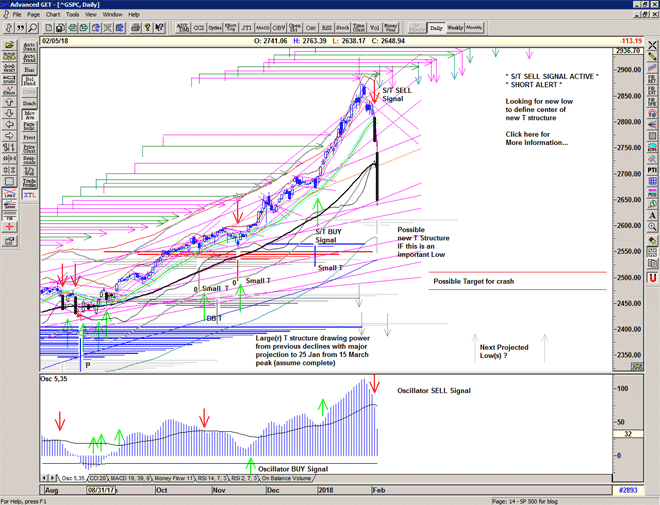The height and width of the screenshot is (505, 660).
Task: Open the Window menu
Action: point(112,15)
